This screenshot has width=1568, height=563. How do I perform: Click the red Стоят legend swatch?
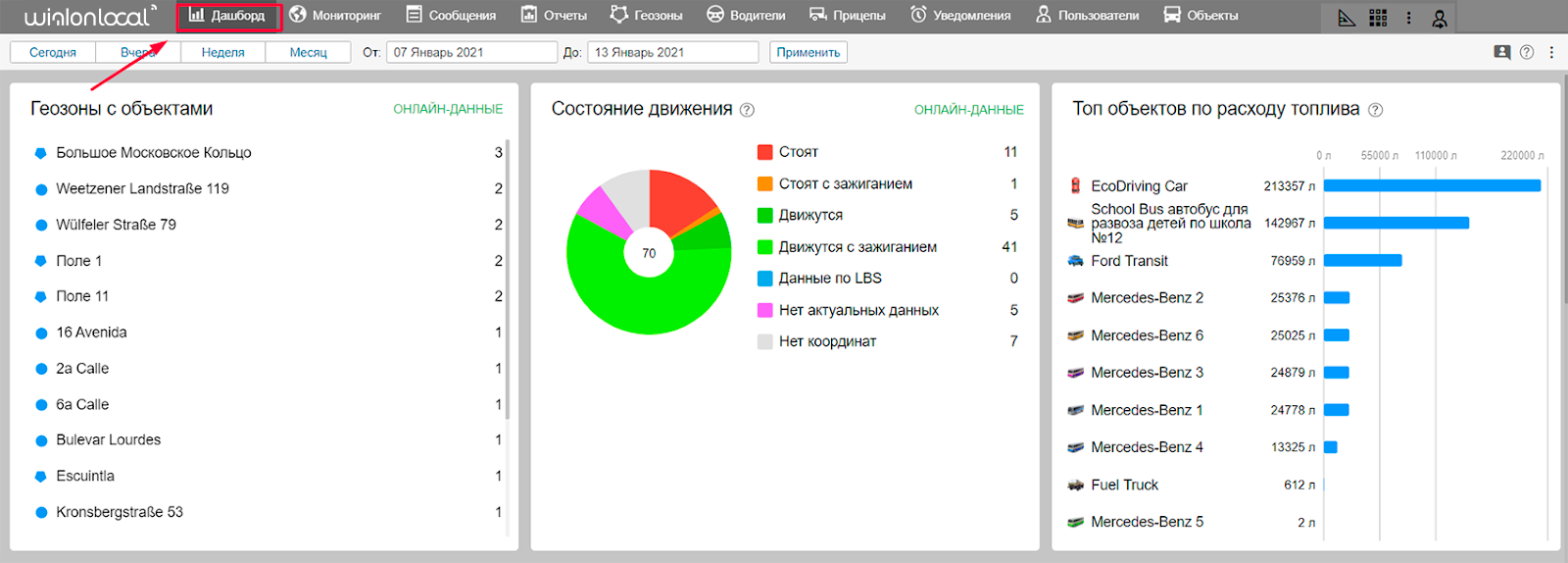point(765,152)
